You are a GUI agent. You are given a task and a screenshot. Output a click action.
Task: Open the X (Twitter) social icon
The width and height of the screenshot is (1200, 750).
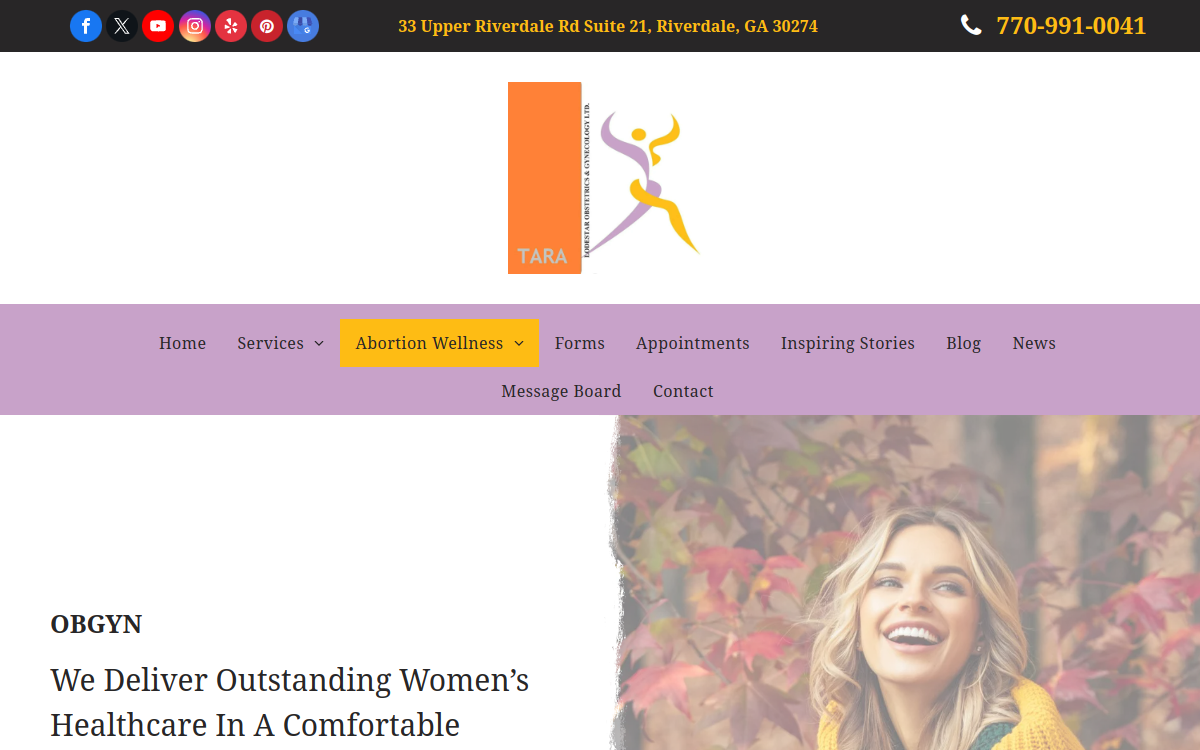coord(122,26)
